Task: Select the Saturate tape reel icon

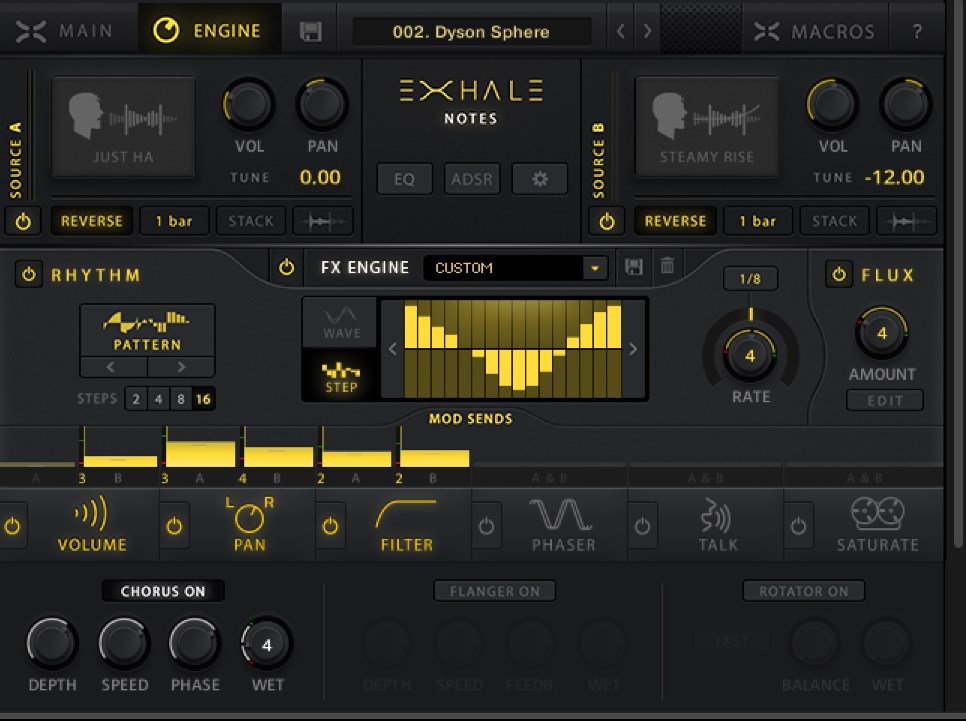Action: pyautogui.click(x=877, y=516)
